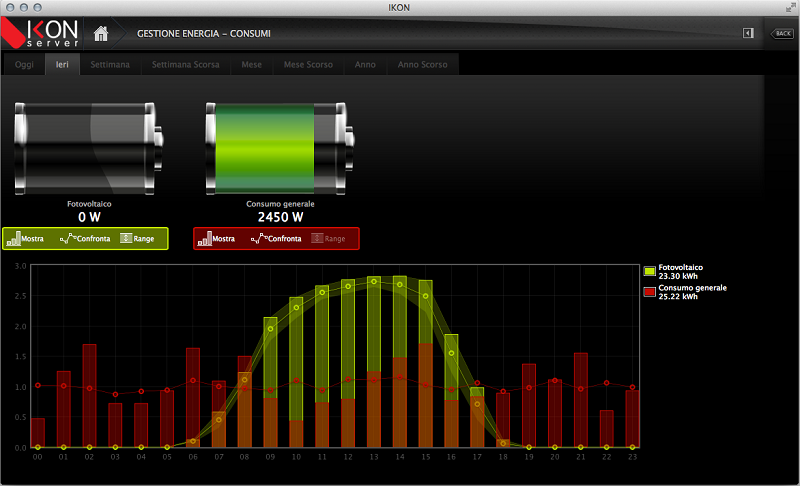Click the Consumo generale battery gauge

[280, 148]
